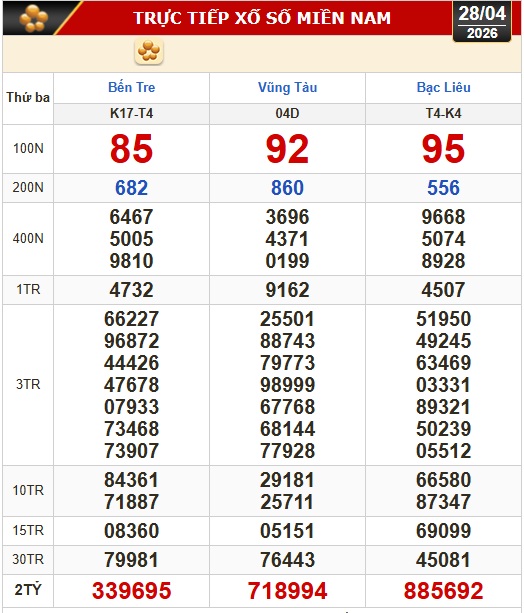This screenshot has height=613, width=524.
Task: Select the Thứ ba day label
Action: pos(28,97)
